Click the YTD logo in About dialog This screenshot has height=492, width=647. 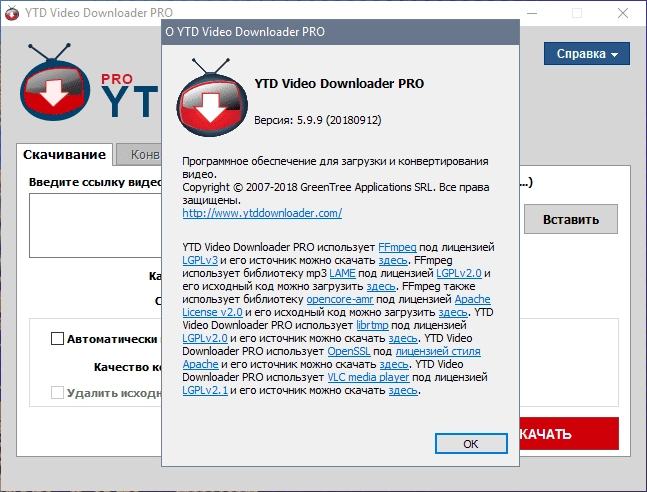click(x=212, y=98)
